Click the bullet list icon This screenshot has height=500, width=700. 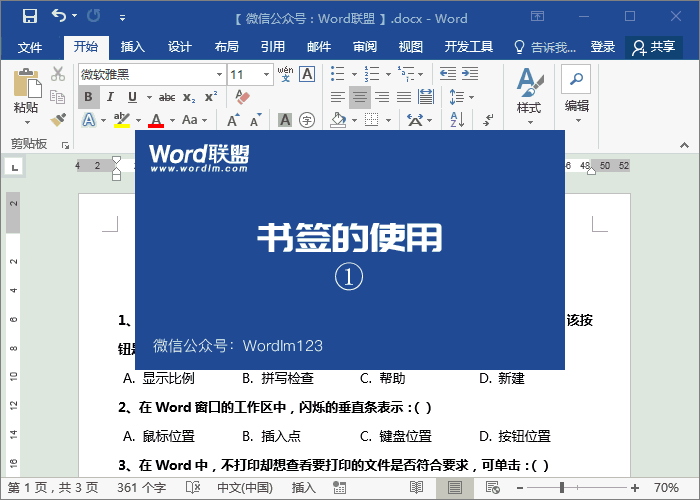338,74
